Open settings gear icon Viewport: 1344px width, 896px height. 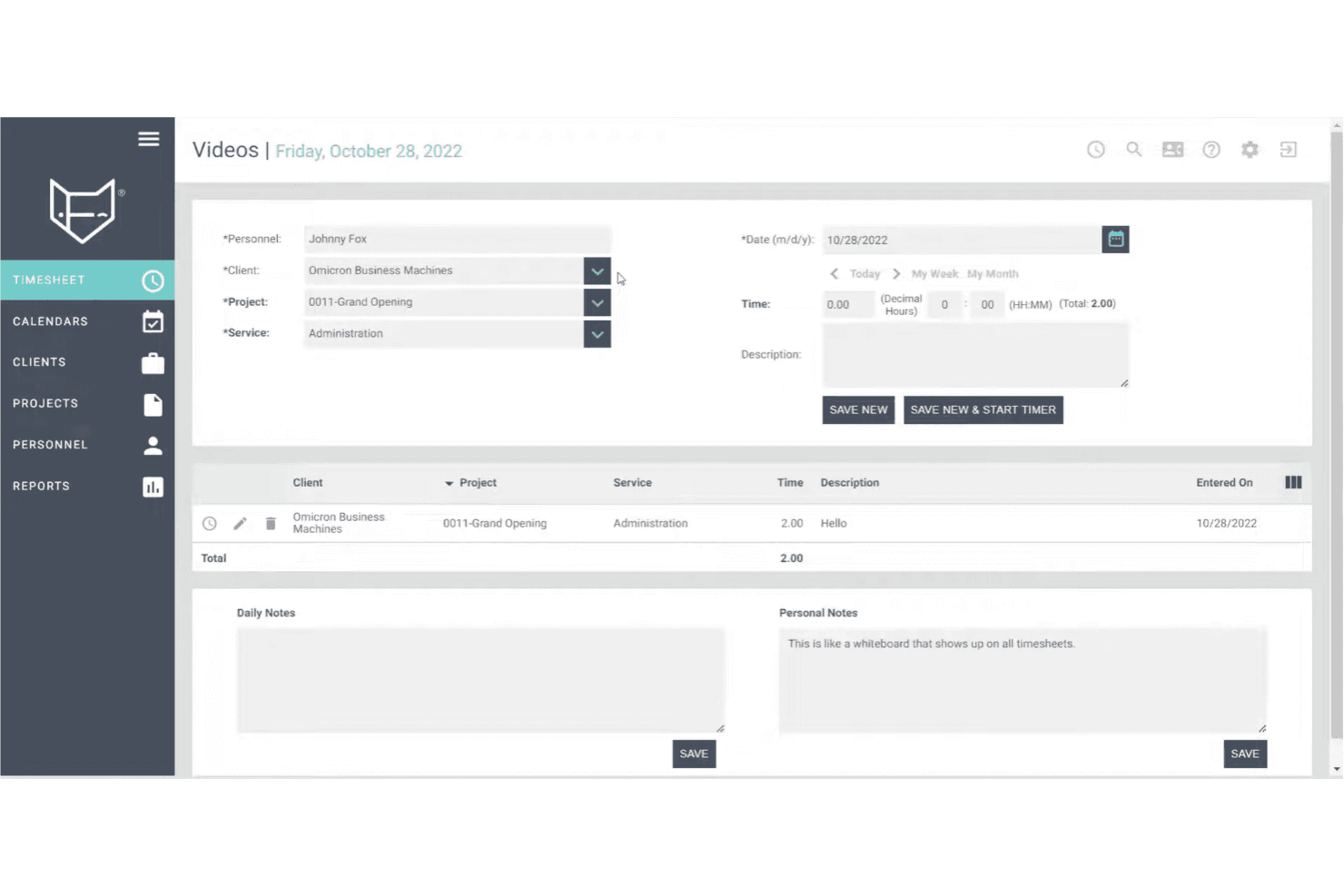1250,150
